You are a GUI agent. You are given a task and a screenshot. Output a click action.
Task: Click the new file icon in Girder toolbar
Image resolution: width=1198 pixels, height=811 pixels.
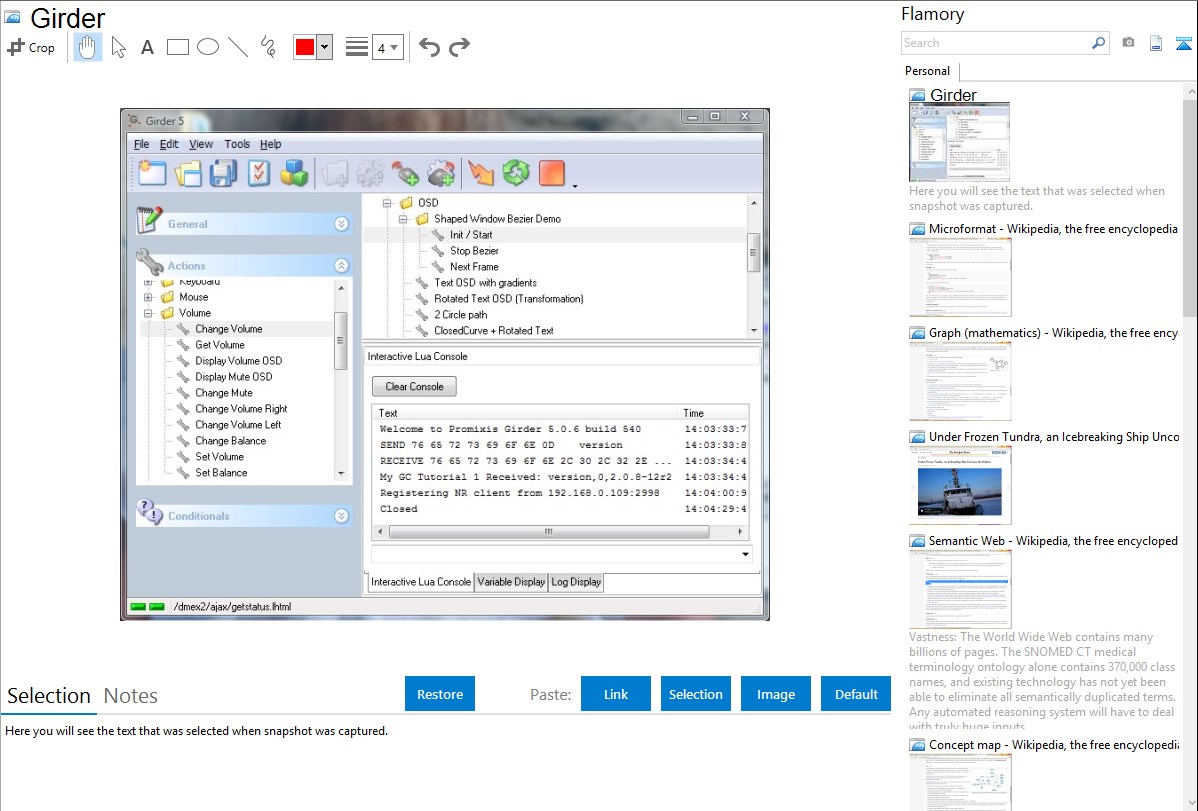(x=152, y=174)
